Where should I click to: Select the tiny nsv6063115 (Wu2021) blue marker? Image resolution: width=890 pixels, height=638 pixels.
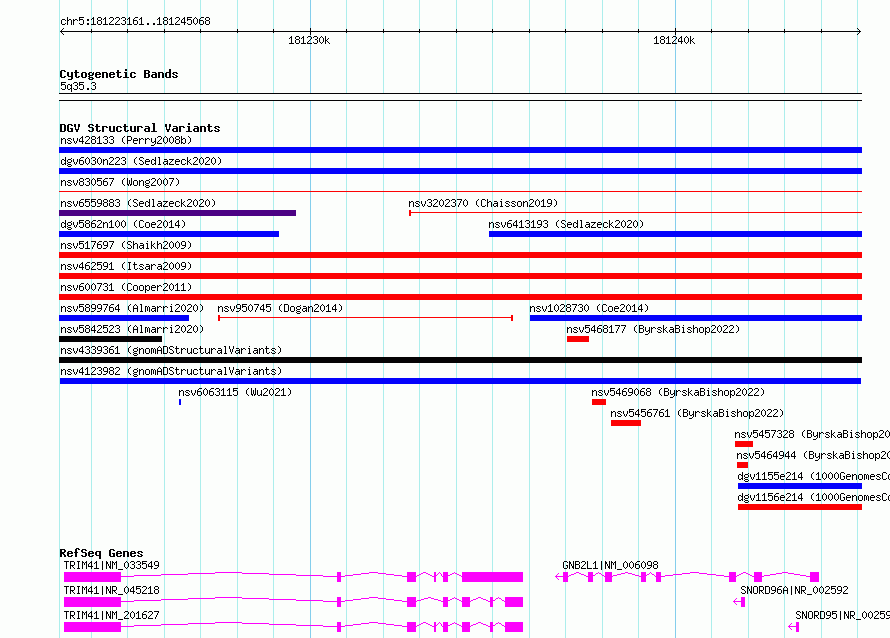coord(180,402)
